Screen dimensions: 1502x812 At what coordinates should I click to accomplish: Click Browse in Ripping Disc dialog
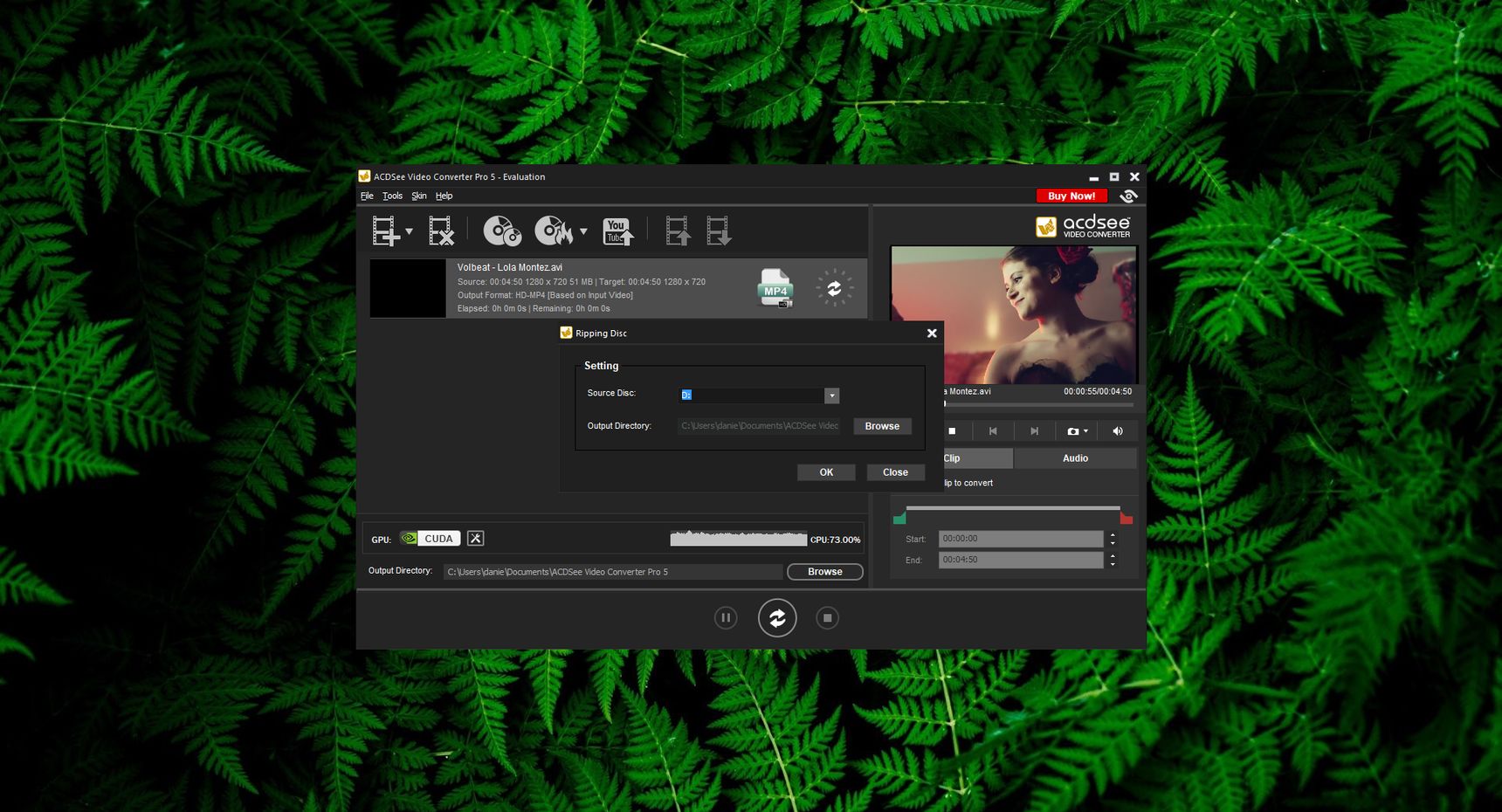click(882, 426)
